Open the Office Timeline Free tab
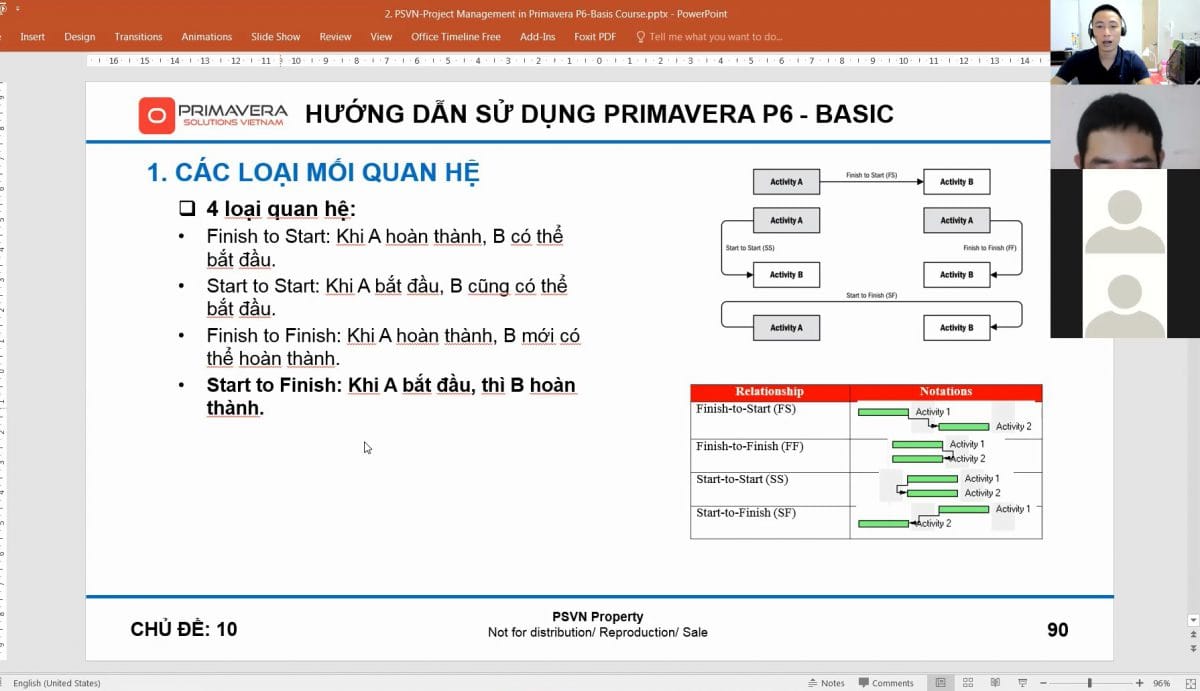 (456, 37)
